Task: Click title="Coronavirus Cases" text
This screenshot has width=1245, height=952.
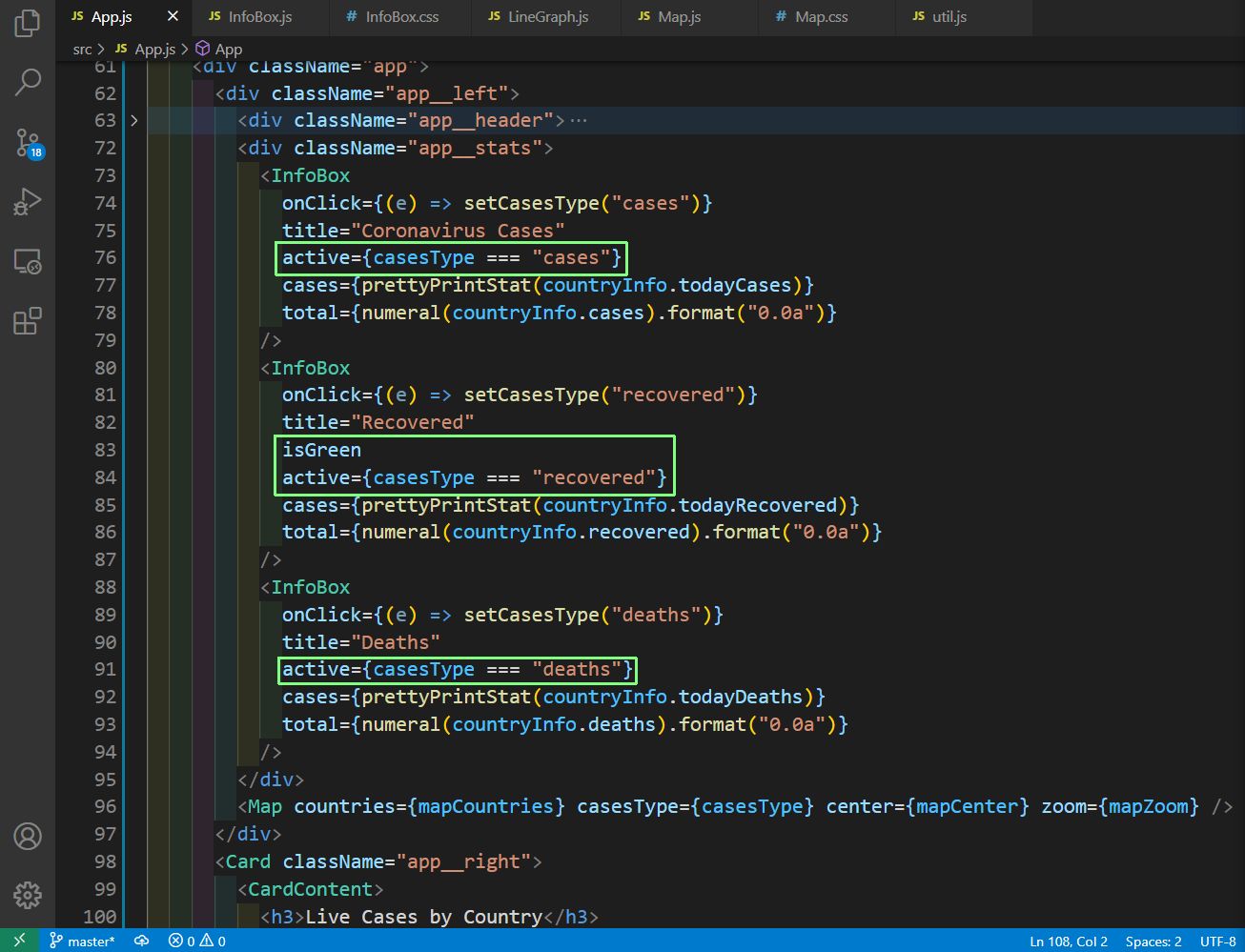Action: [x=423, y=231]
